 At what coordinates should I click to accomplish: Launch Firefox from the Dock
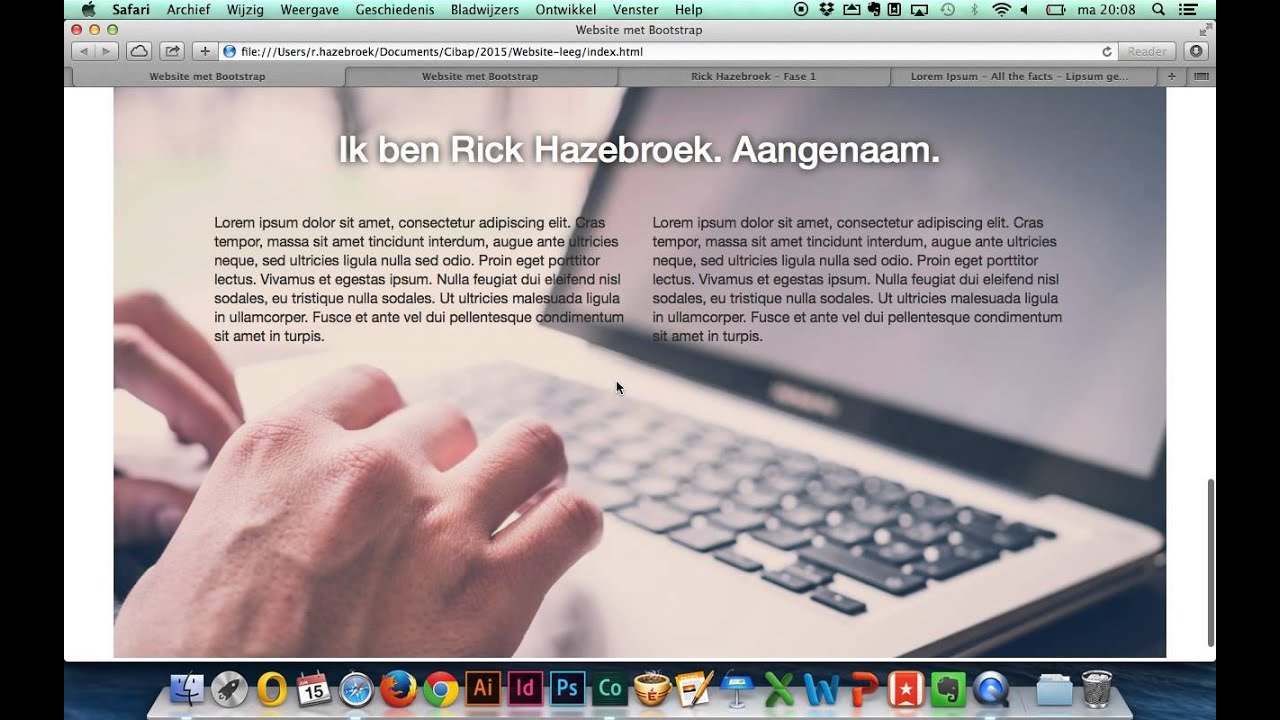click(398, 688)
